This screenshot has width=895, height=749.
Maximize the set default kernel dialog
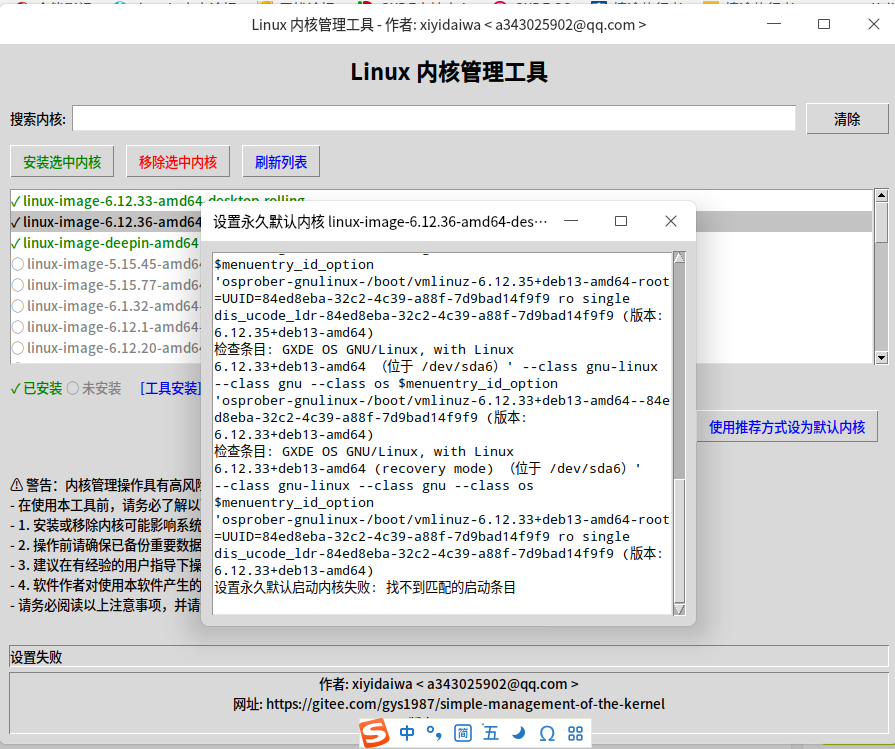(x=621, y=221)
